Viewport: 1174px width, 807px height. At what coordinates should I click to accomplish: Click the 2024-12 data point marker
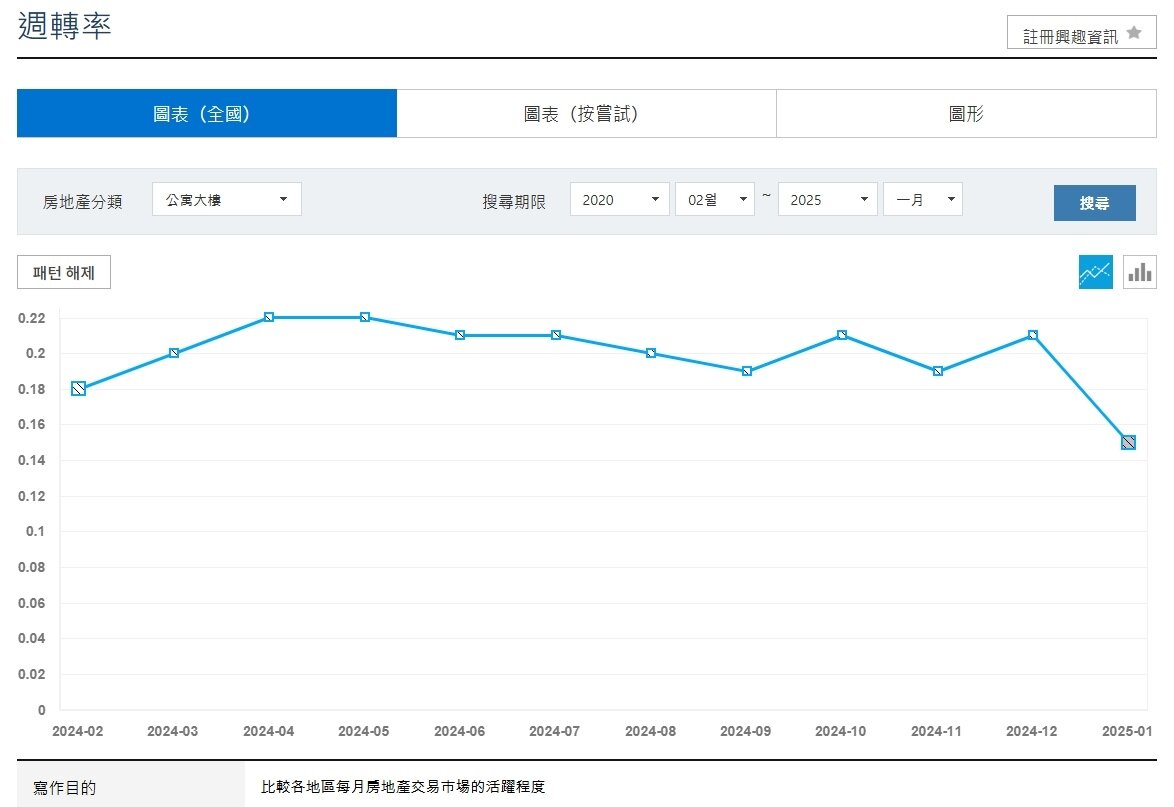pyautogui.click(x=1032, y=334)
